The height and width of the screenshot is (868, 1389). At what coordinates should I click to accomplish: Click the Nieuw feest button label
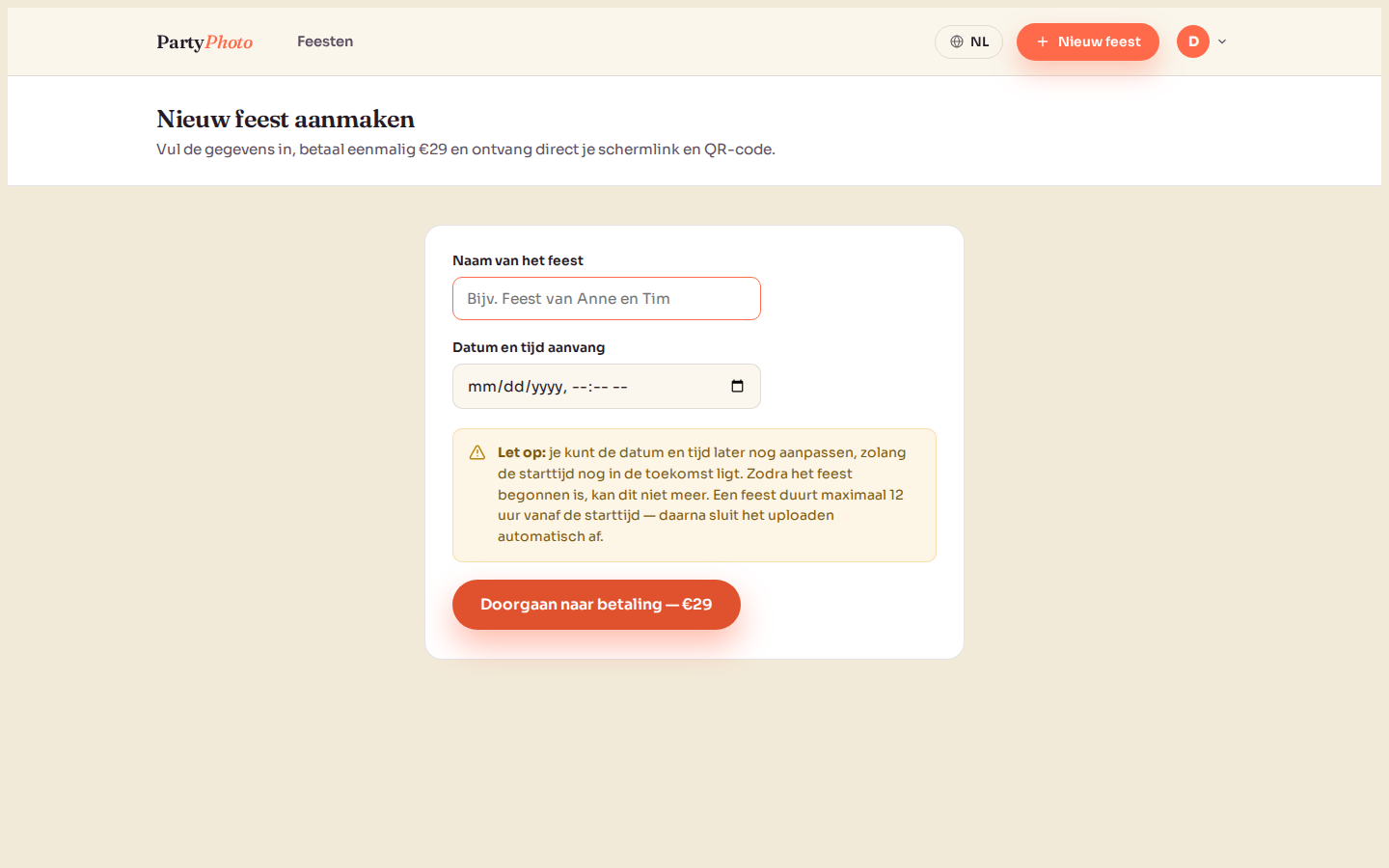[x=1099, y=41]
